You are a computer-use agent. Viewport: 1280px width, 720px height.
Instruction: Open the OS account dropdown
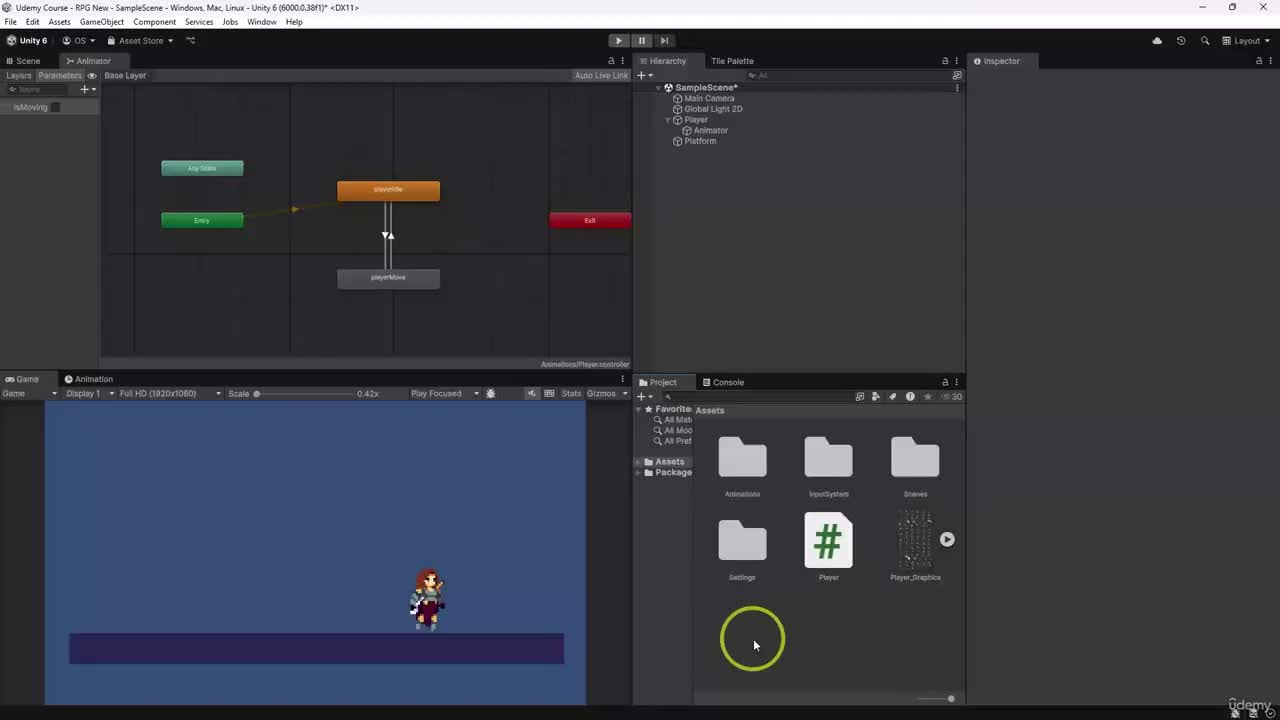point(79,41)
